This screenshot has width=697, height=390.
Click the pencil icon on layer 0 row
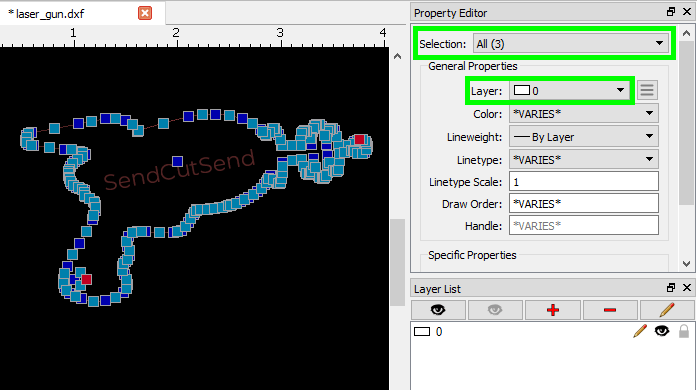(x=640, y=331)
